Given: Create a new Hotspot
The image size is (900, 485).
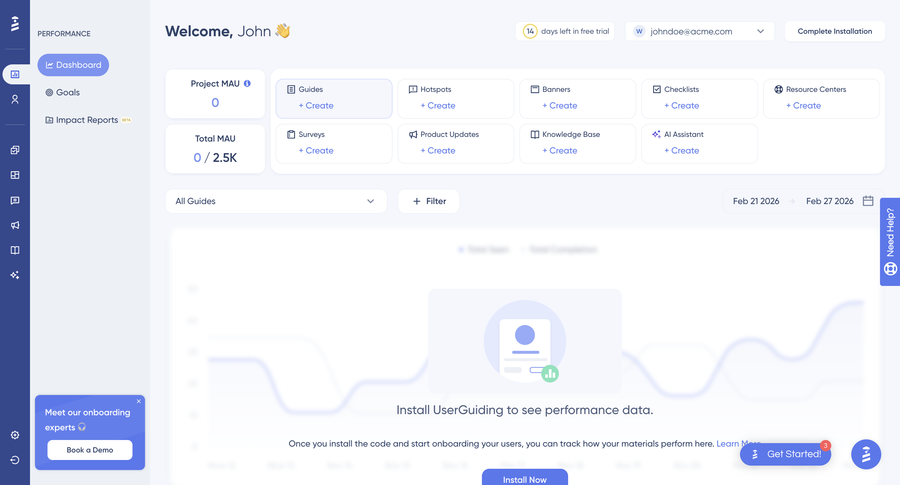Looking at the screenshot, I should point(438,106).
